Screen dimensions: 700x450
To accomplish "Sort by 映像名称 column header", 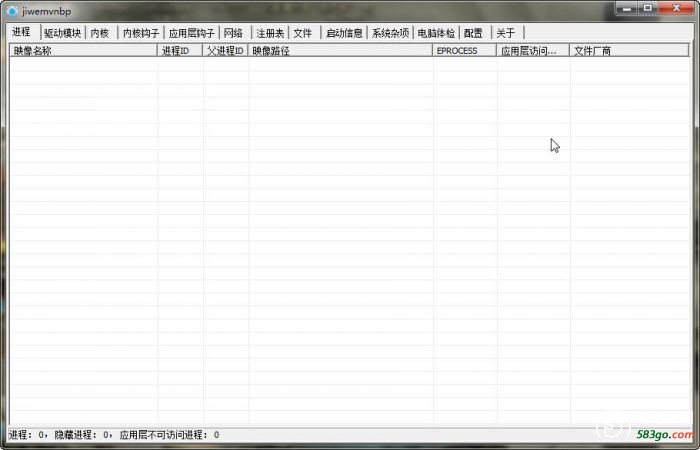I will pos(83,50).
